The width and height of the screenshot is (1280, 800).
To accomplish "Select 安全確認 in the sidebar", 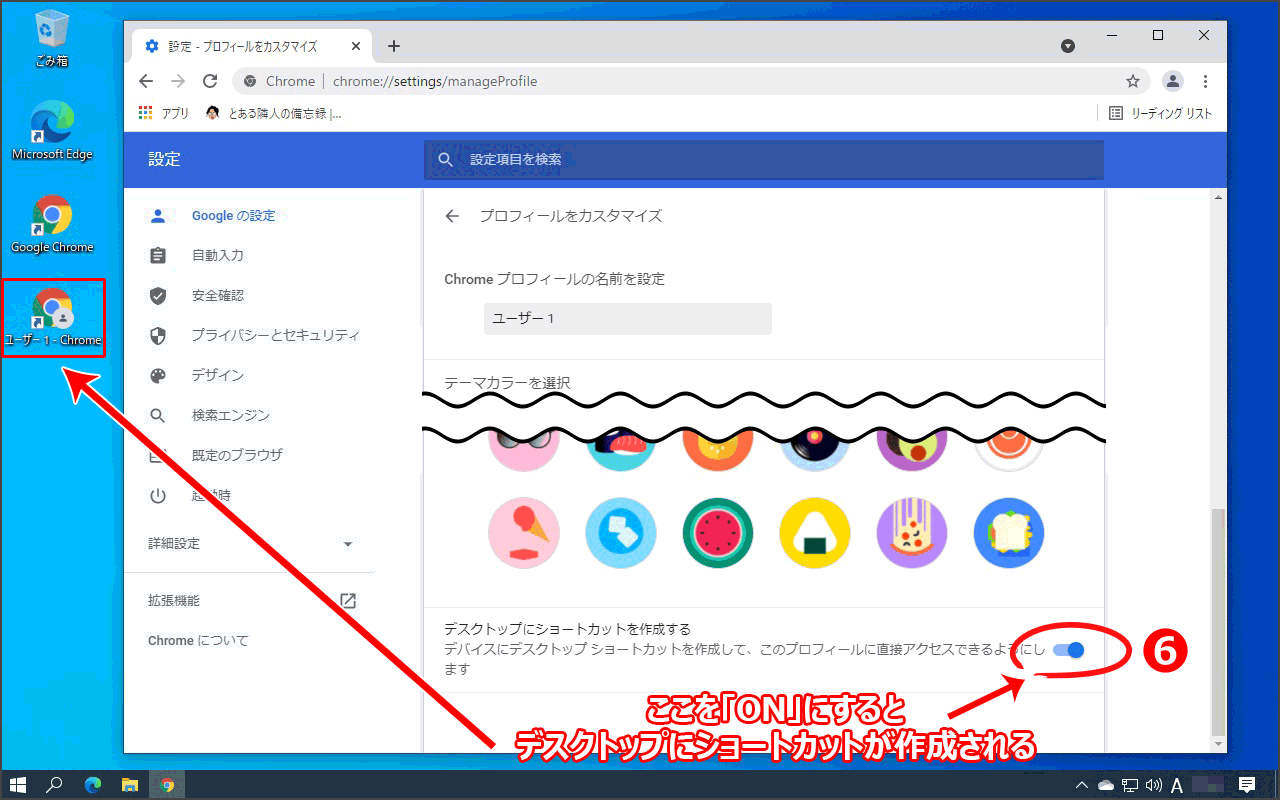I will [x=218, y=295].
